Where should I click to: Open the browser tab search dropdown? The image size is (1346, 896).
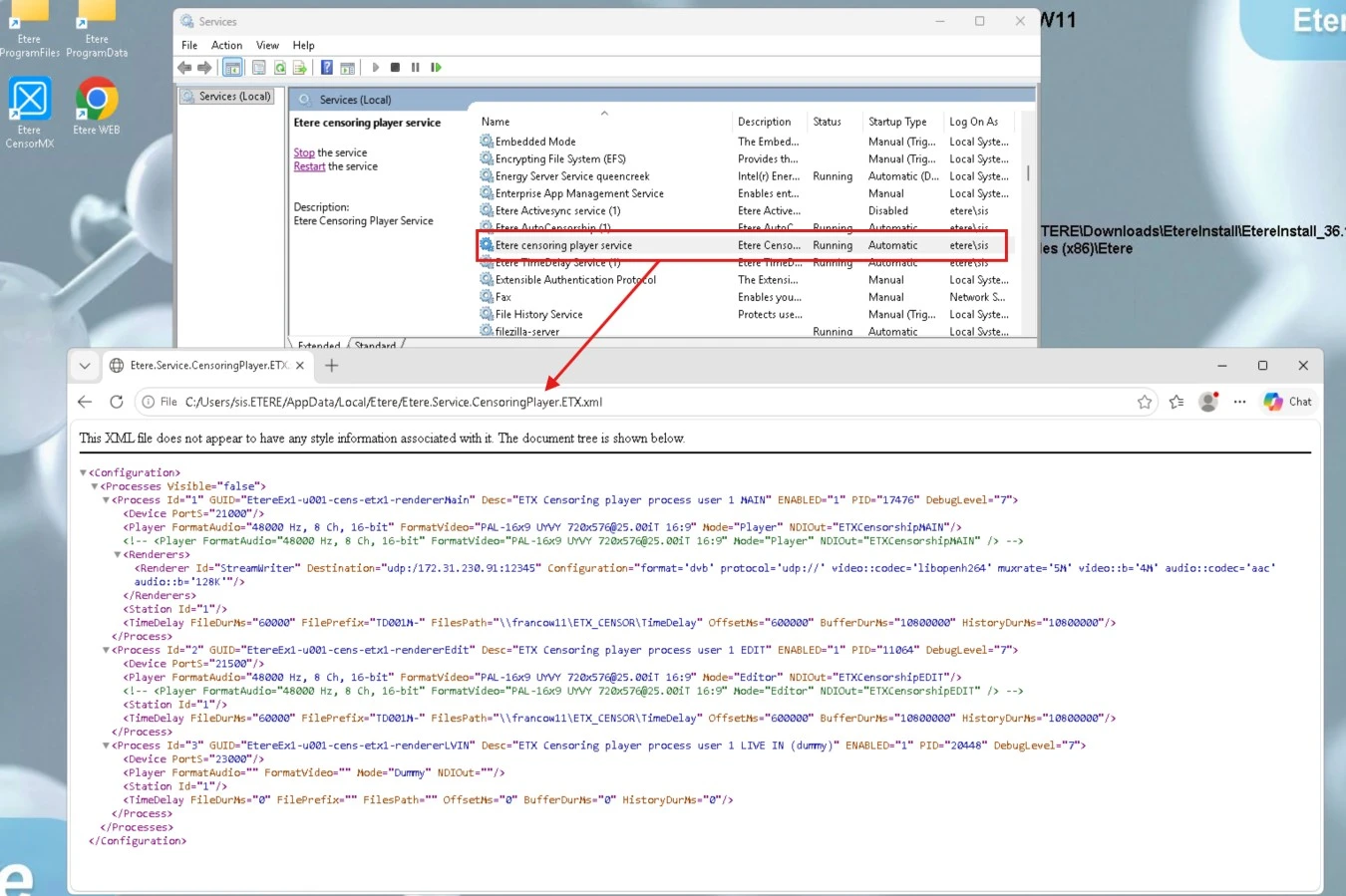tap(85, 366)
